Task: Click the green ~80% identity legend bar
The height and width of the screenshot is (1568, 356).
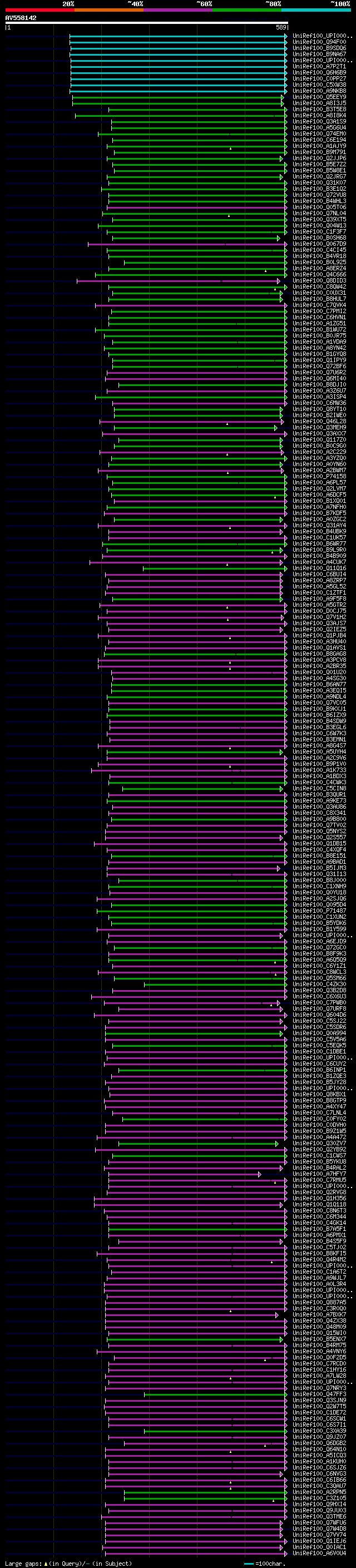Action: [247, 10]
